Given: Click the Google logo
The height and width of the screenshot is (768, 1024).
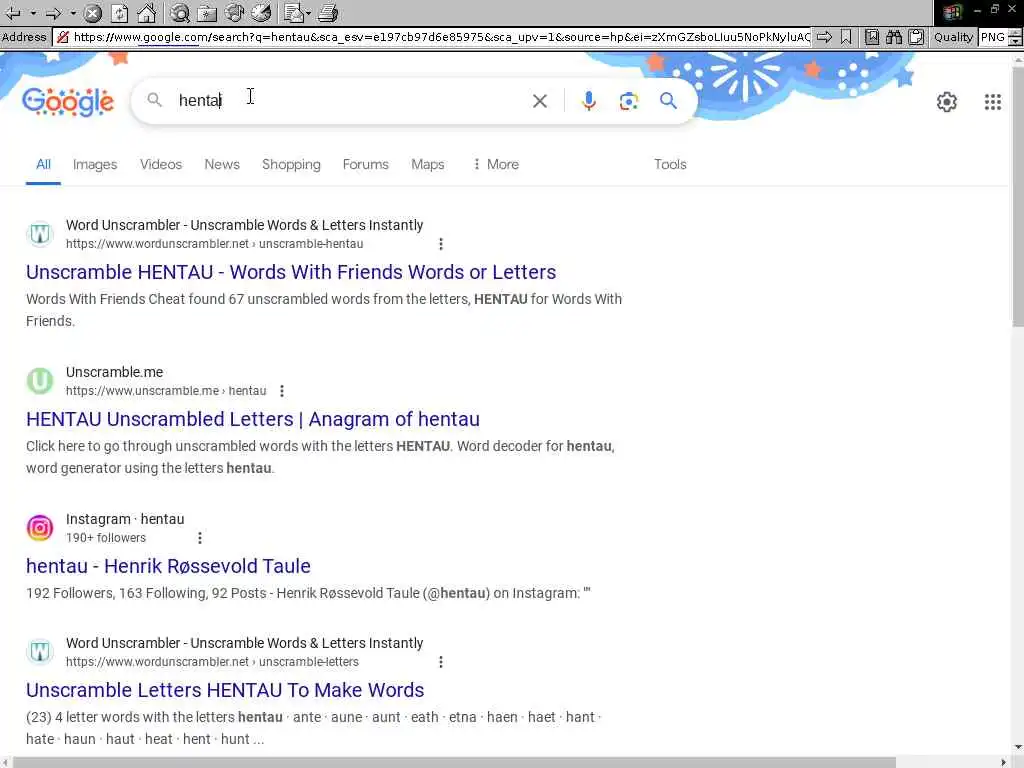Looking at the screenshot, I should click(68, 101).
